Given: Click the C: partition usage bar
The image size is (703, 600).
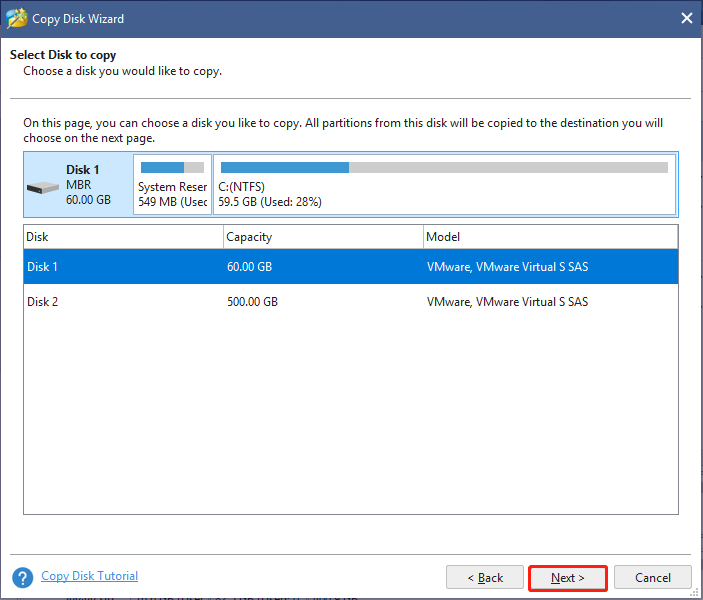Looking at the screenshot, I should (444, 168).
